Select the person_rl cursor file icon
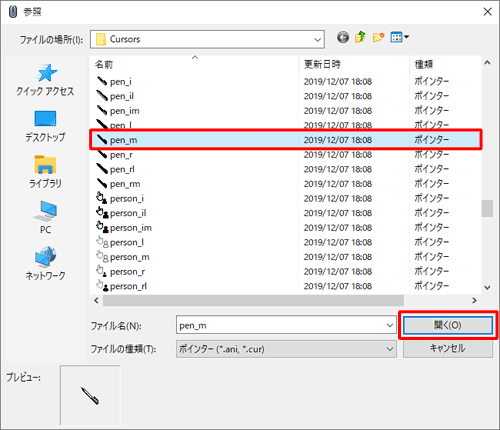Viewport: 500px width, 430px height. point(102,286)
